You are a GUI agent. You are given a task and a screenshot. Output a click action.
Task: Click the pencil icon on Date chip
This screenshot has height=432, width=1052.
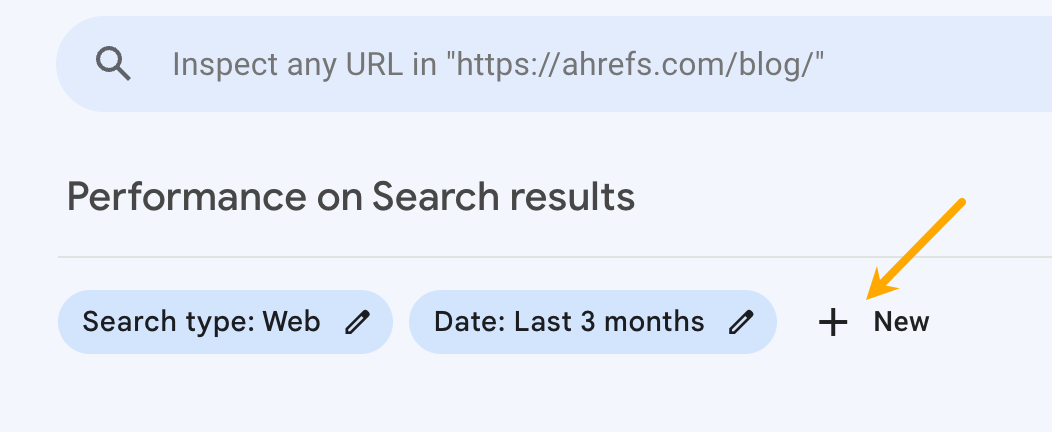click(741, 322)
